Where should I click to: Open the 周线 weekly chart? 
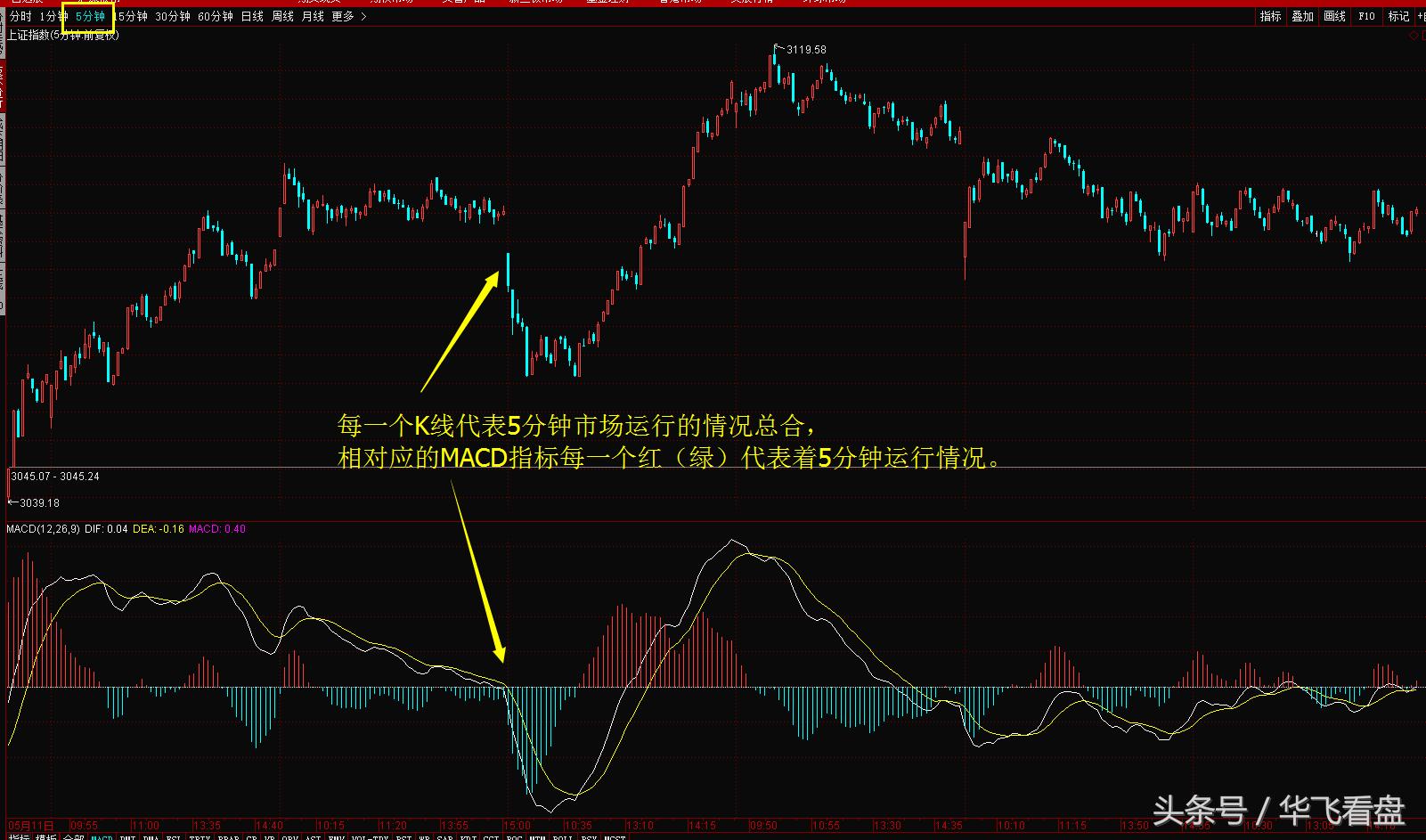(281, 15)
